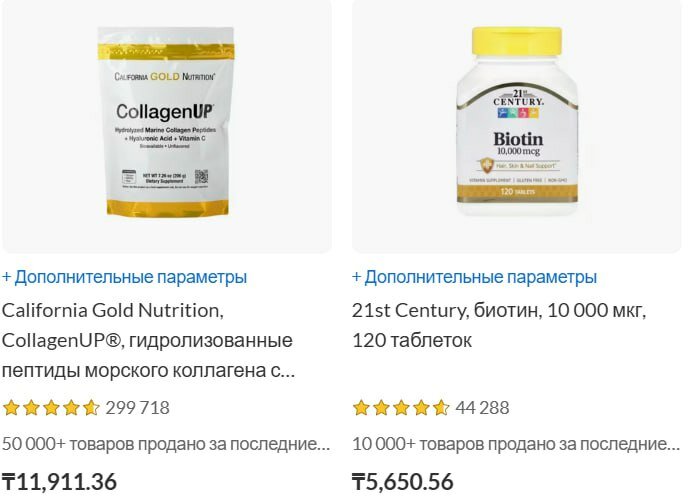693x501 pixels.
Task: Click first star of Biotin rating
Action: 362,408
